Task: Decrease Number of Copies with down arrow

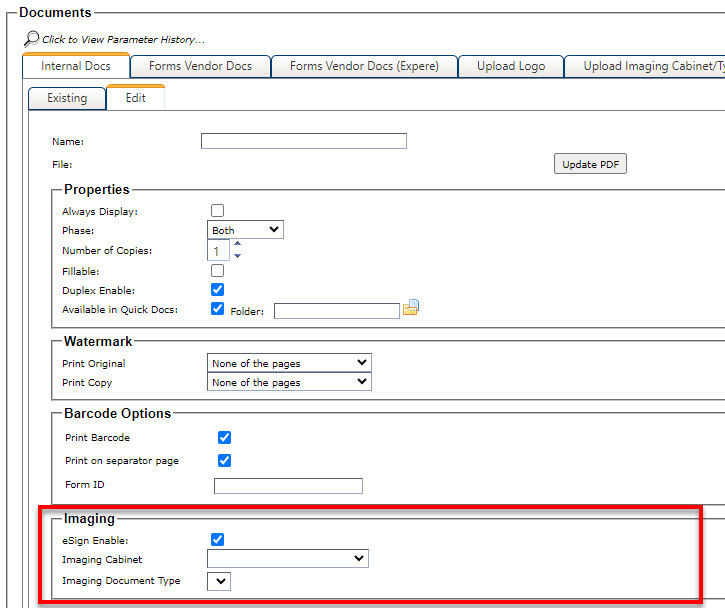Action: [x=237, y=256]
